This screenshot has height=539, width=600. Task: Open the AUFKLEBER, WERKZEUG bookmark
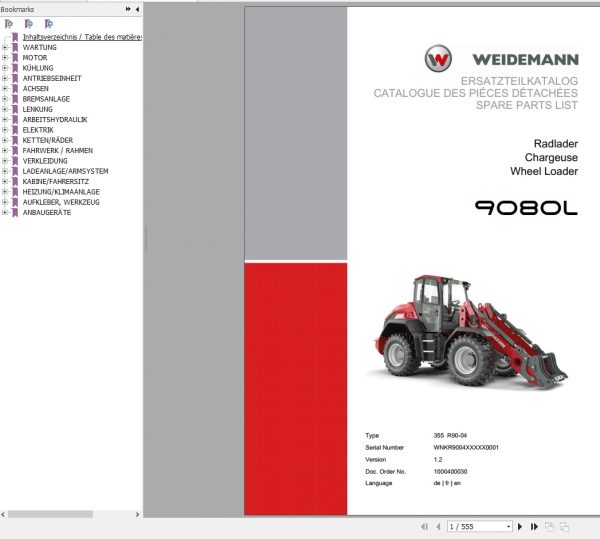(x=61, y=202)
